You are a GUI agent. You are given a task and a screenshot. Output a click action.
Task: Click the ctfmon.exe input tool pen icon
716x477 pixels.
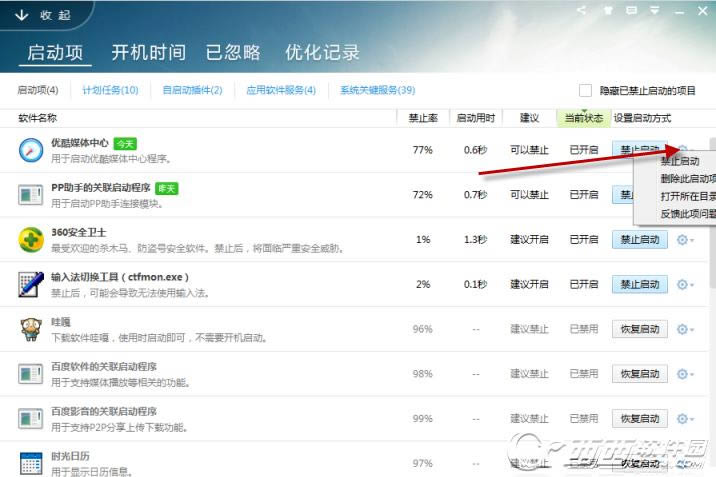(31, 284)
